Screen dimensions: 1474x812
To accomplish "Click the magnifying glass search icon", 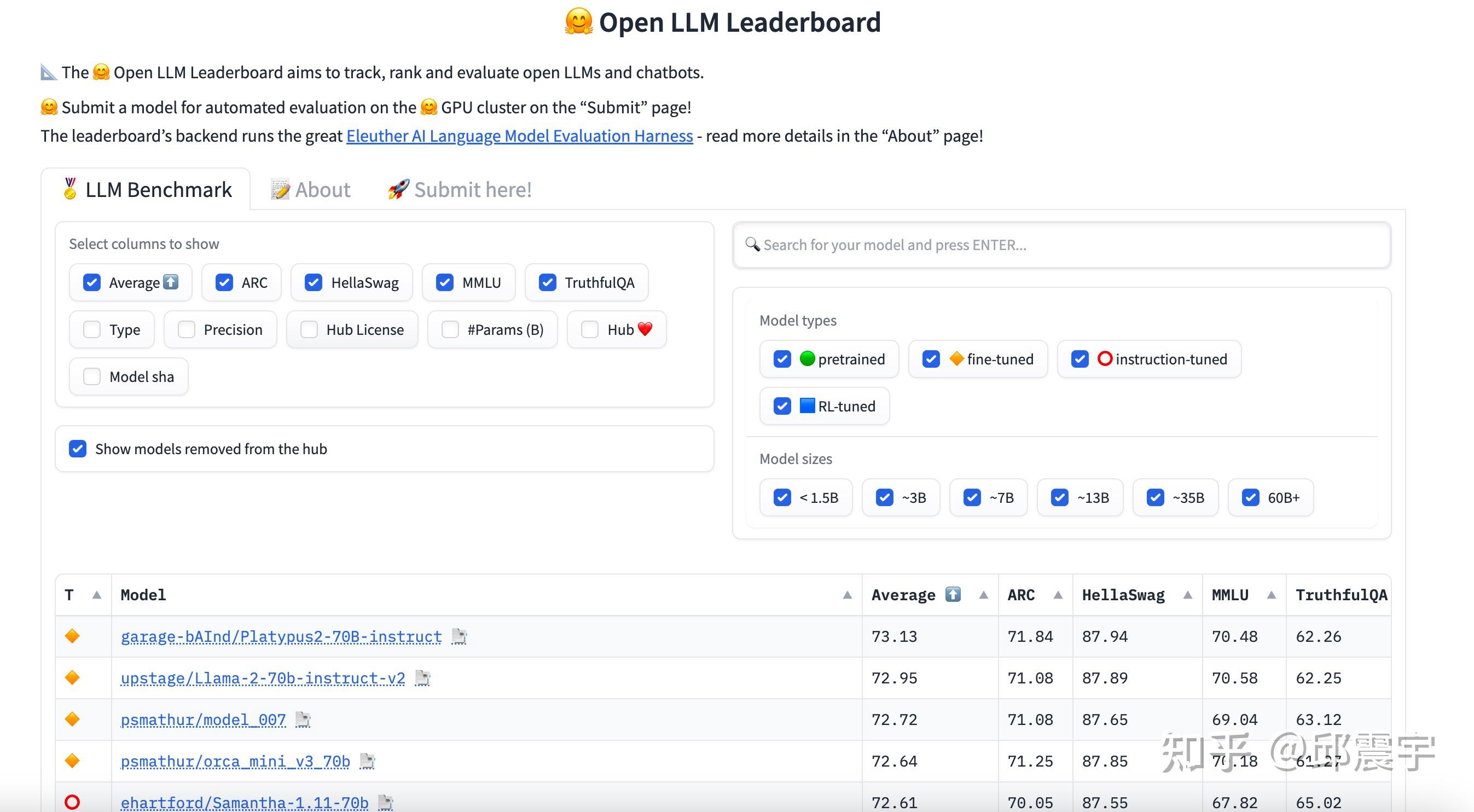I will pyautogui.click(x=752, y=245).
